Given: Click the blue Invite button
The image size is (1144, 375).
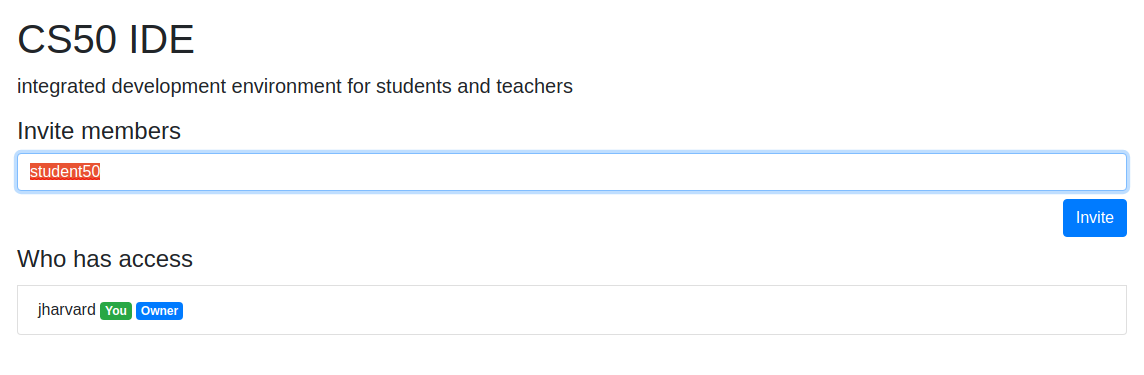Looking at the screenshot, I should pos(1094,217).
